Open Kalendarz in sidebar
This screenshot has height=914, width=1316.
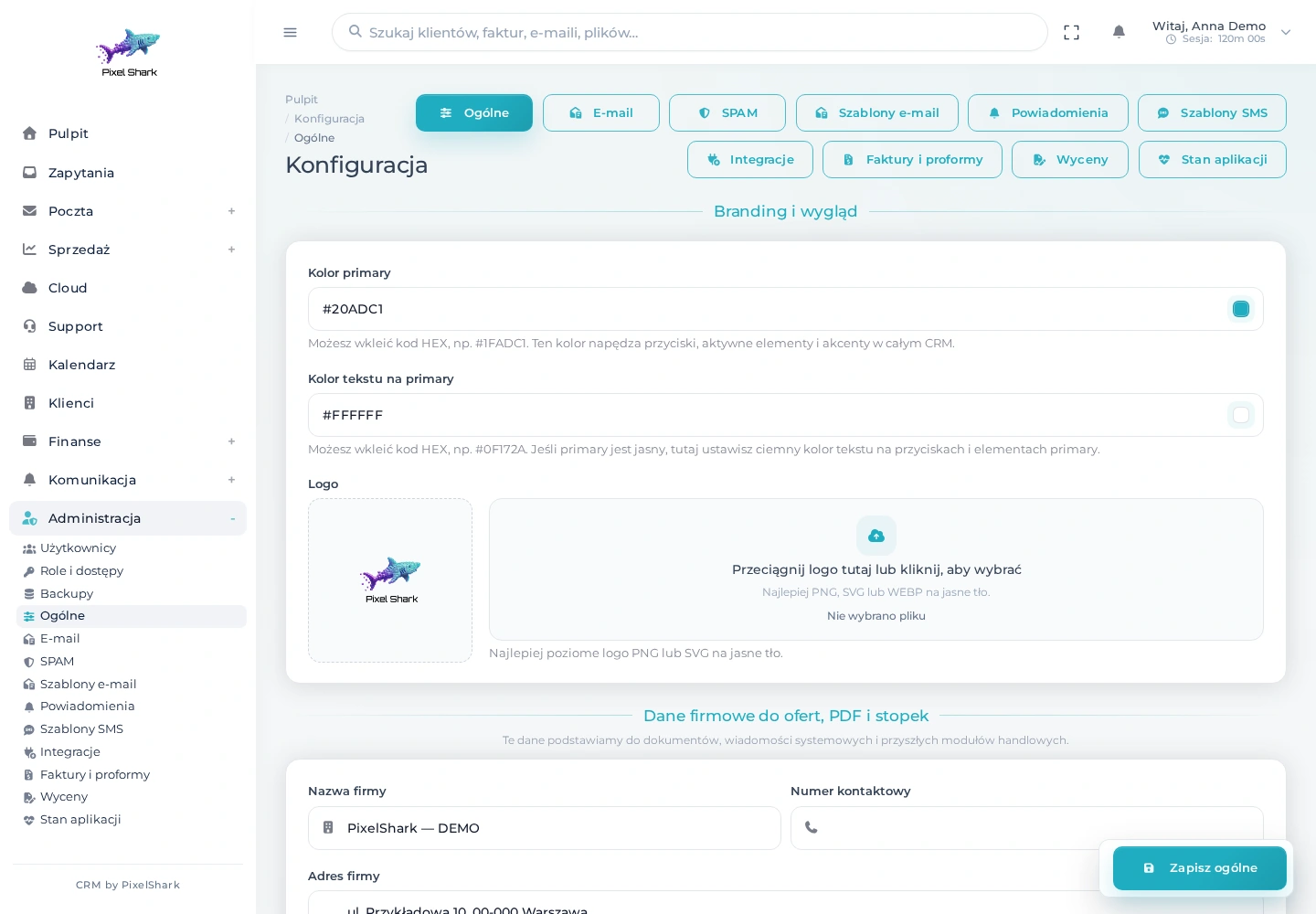128,365
